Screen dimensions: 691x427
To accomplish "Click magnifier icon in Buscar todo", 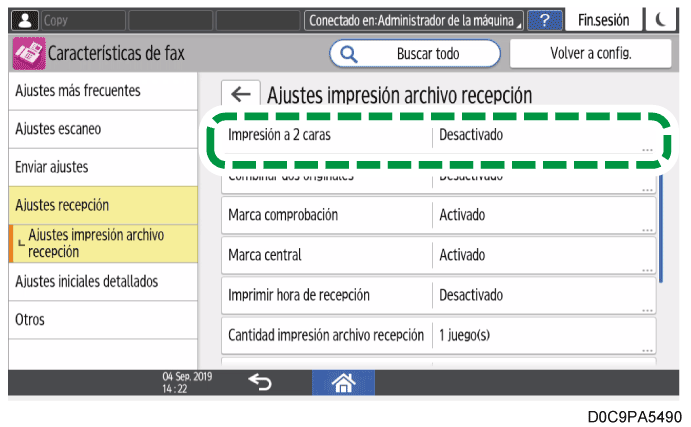I will click(x=350, y=53).
